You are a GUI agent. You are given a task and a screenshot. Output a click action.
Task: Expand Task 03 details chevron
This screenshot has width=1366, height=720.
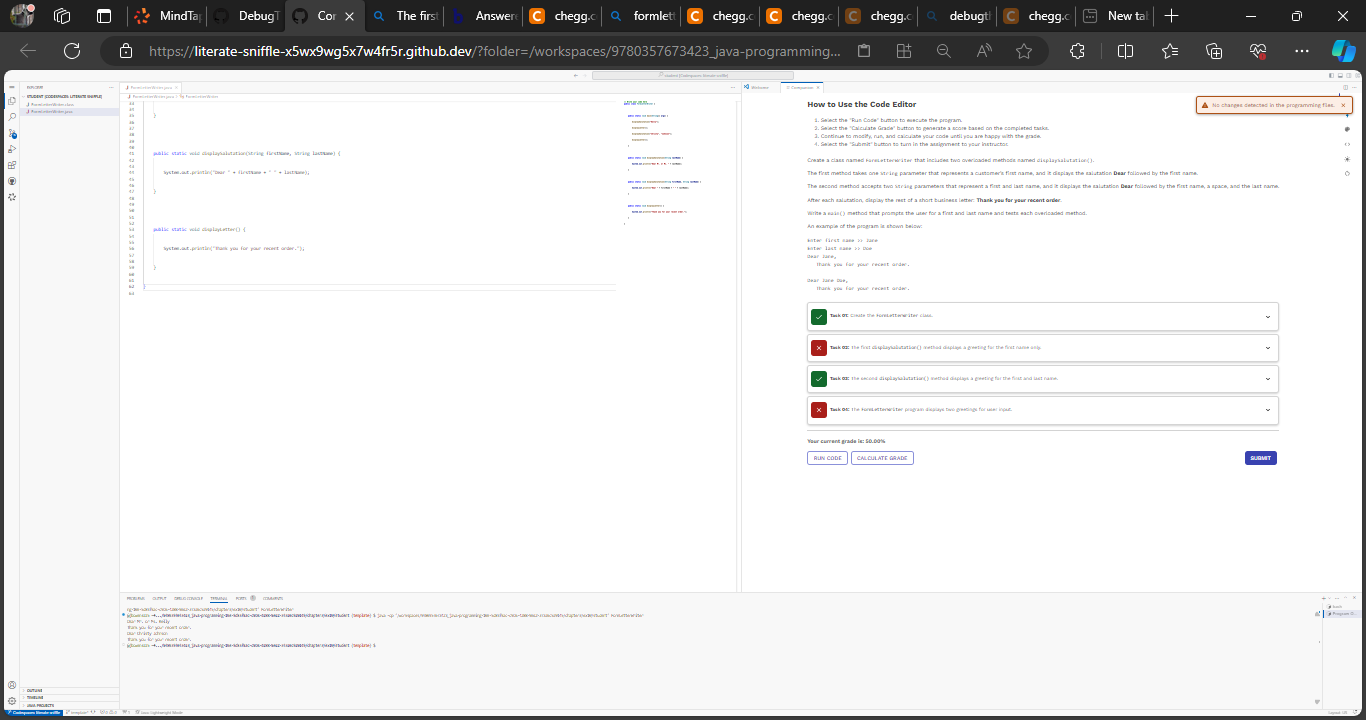pyautogui.click(x=1268, y=378)
